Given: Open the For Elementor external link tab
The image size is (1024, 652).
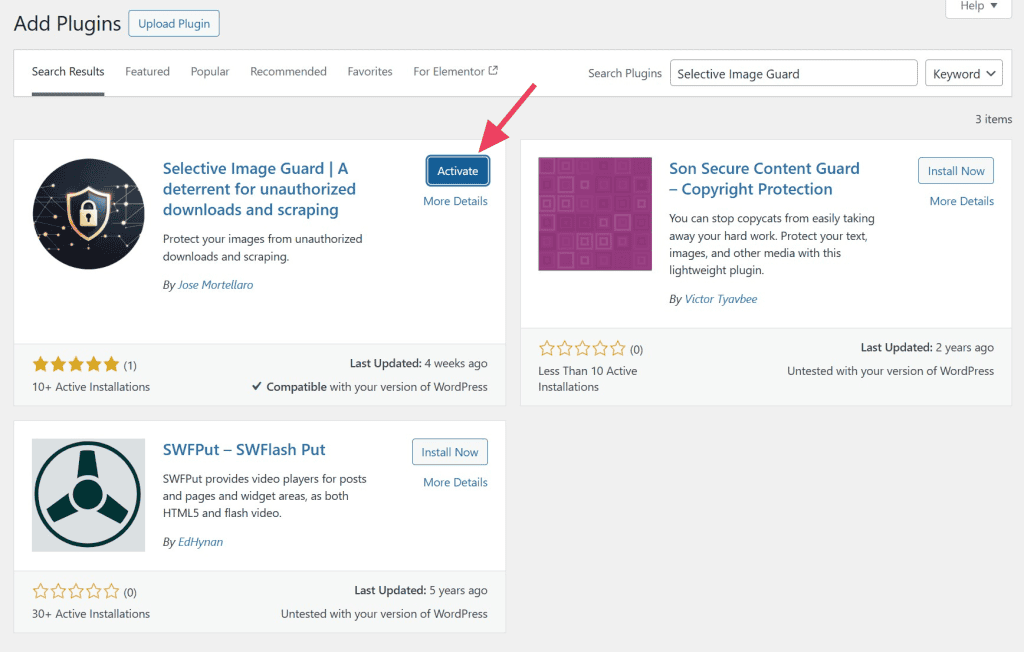Looking at the screenshot, I should [x=455, y=72].
